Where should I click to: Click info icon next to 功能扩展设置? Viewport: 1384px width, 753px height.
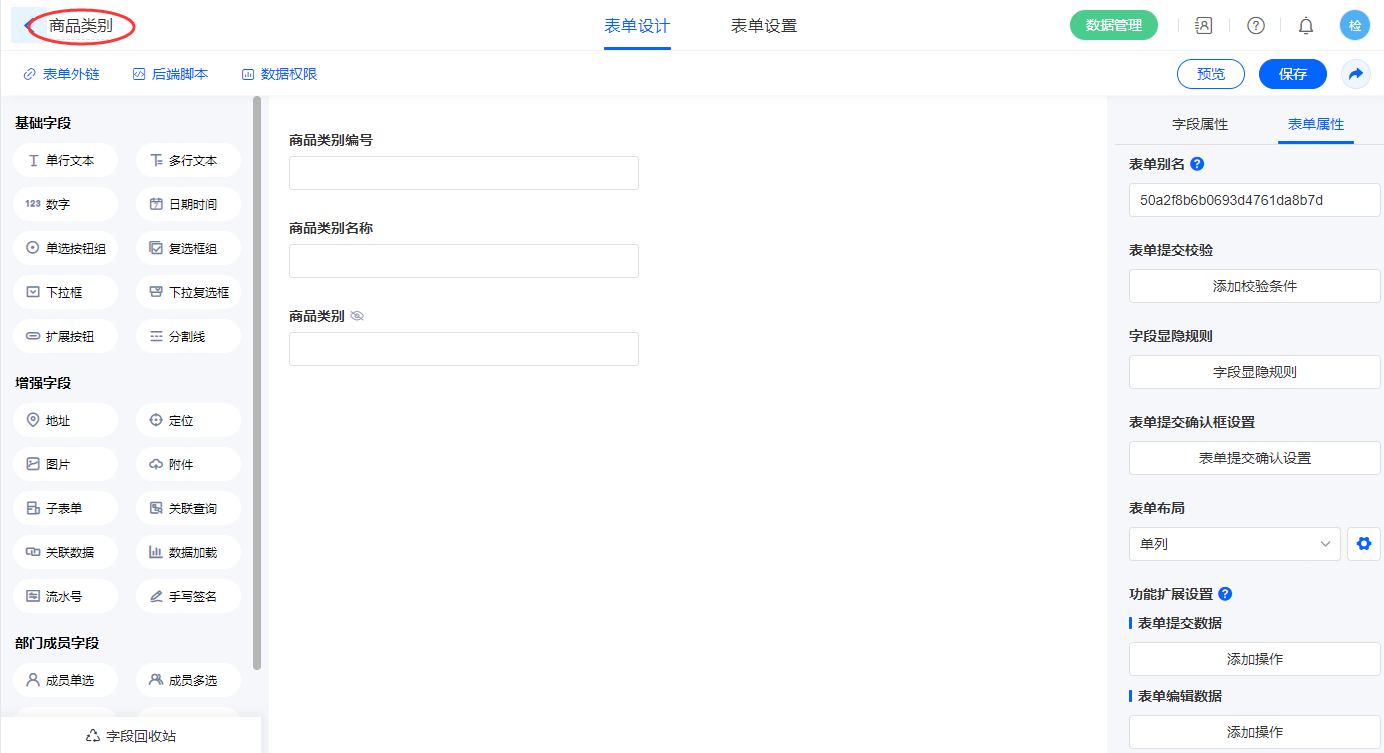pyautogui.click(x=1225, y=594)
